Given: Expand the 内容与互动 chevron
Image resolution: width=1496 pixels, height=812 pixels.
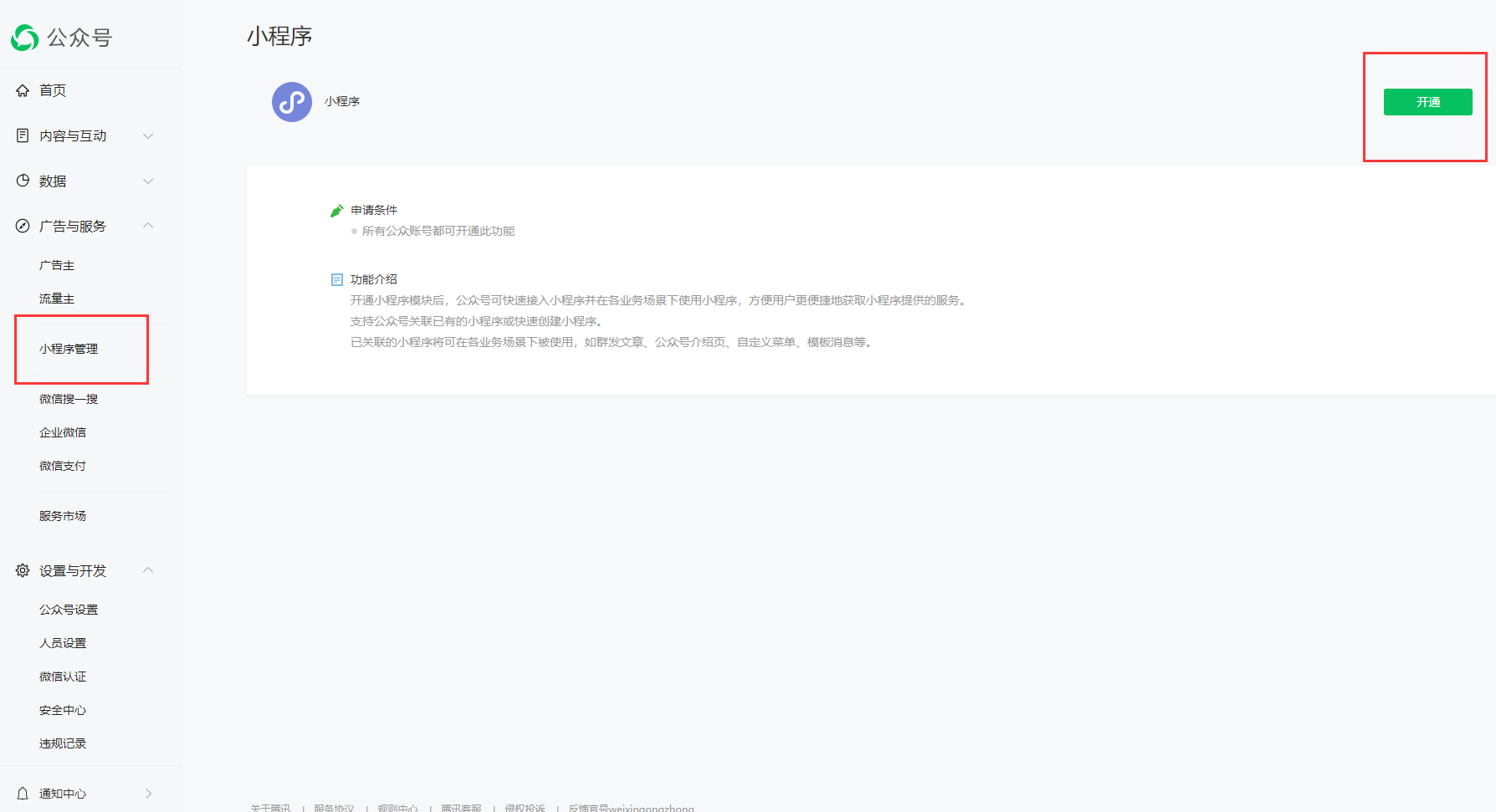Looking at the screenshot, I should coord(148,135).
